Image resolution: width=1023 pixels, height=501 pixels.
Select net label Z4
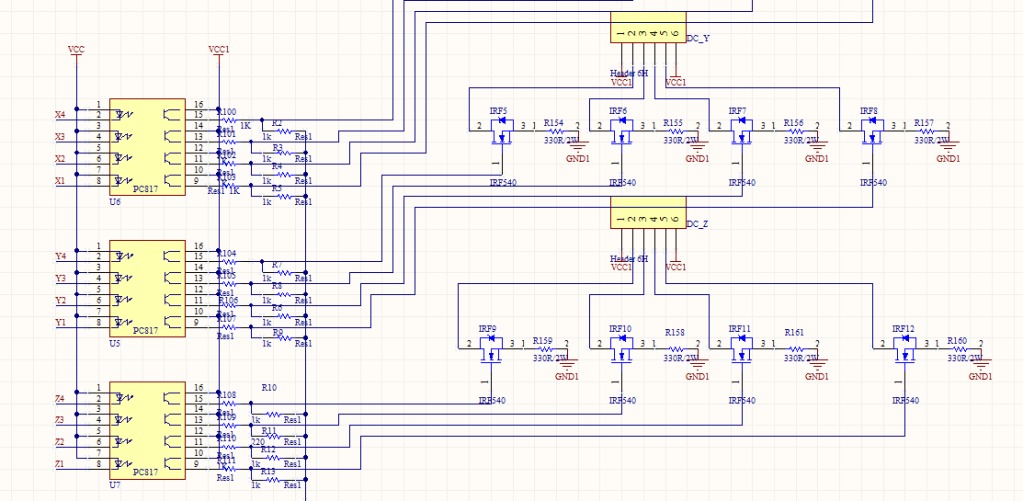coord(60,399)
